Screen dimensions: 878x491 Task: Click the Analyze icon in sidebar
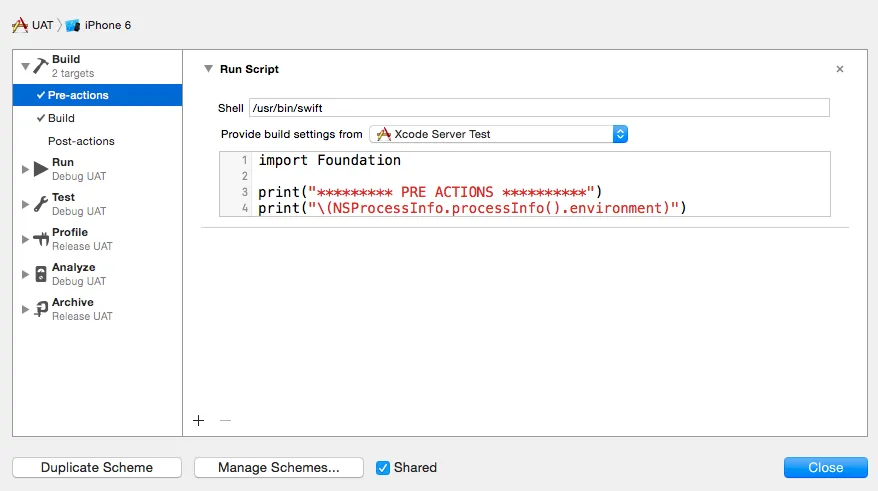point(41,274)
